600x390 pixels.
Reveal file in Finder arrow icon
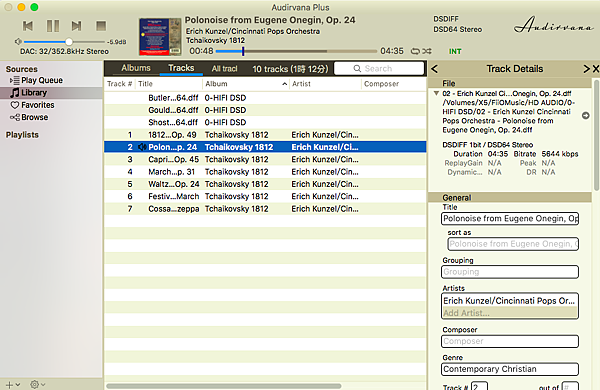pyautogui.click(x=585, y=115)
